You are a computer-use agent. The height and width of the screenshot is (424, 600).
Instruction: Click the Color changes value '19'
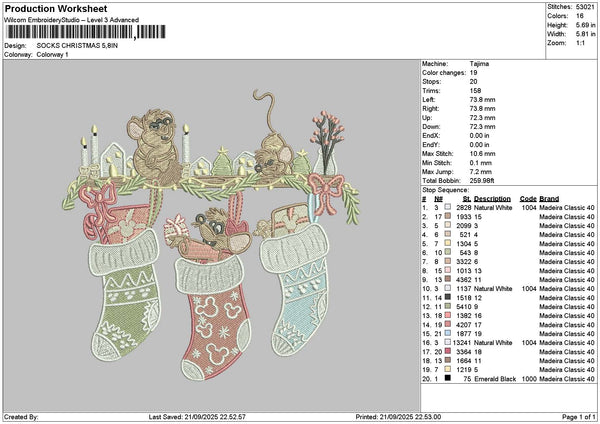(x=473, y=73)
